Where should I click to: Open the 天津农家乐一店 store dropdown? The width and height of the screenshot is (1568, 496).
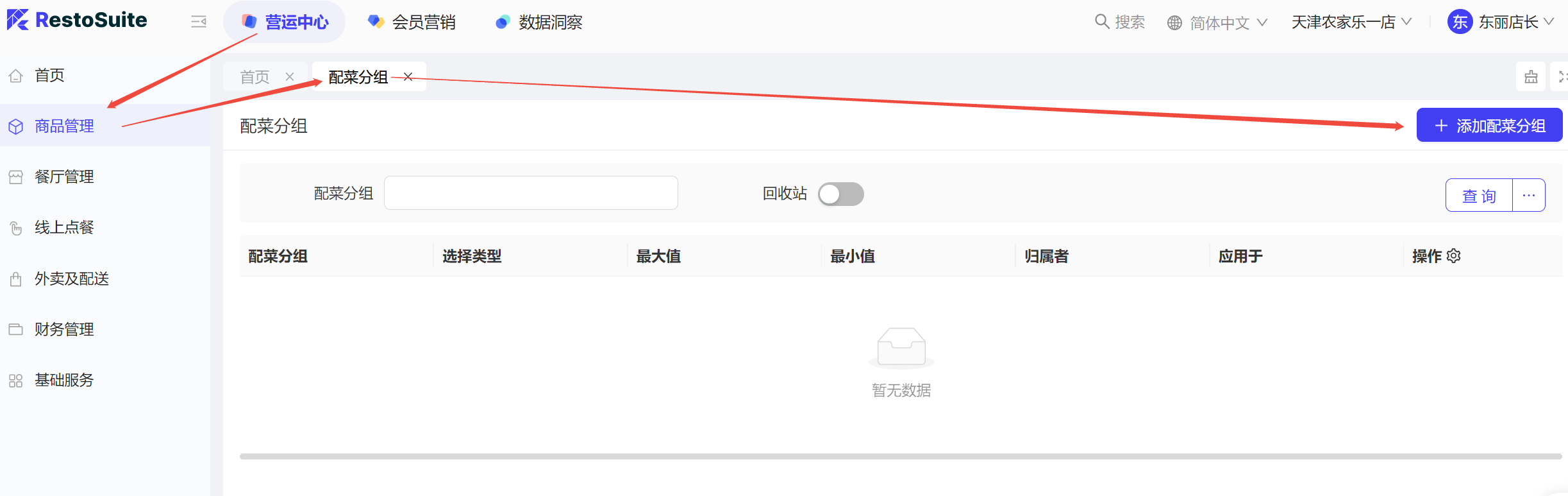[1351, 22]
